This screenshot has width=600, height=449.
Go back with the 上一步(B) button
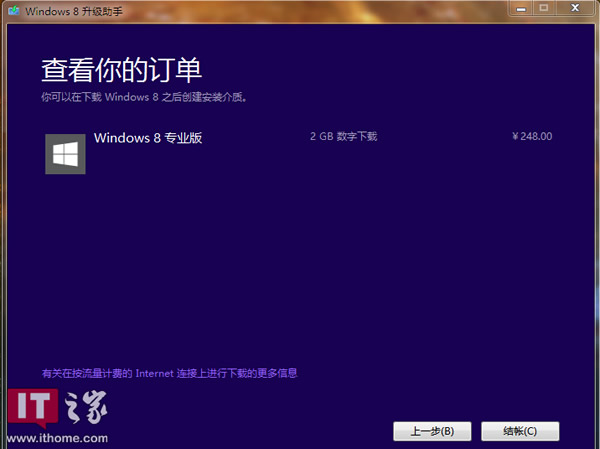(432, 431)
